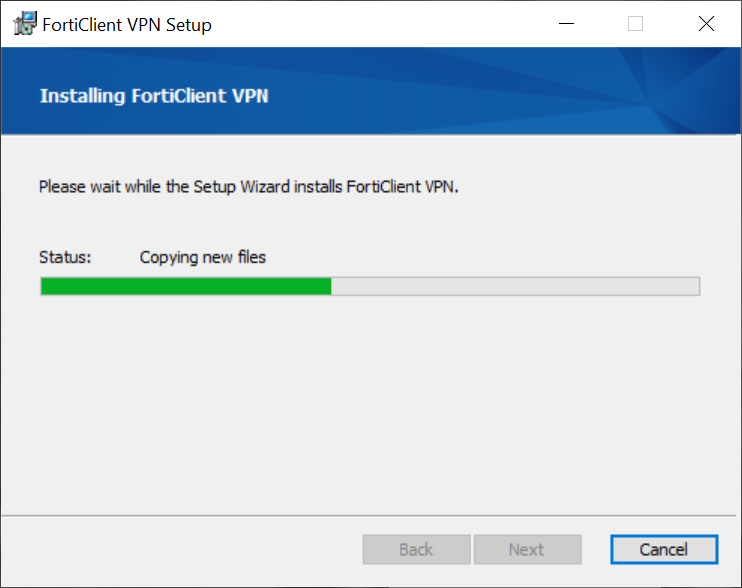The height and width of the screenshot is (588, 742).
Task: Close the FortiClient VPN Setup window
Action: coord(706,24)
